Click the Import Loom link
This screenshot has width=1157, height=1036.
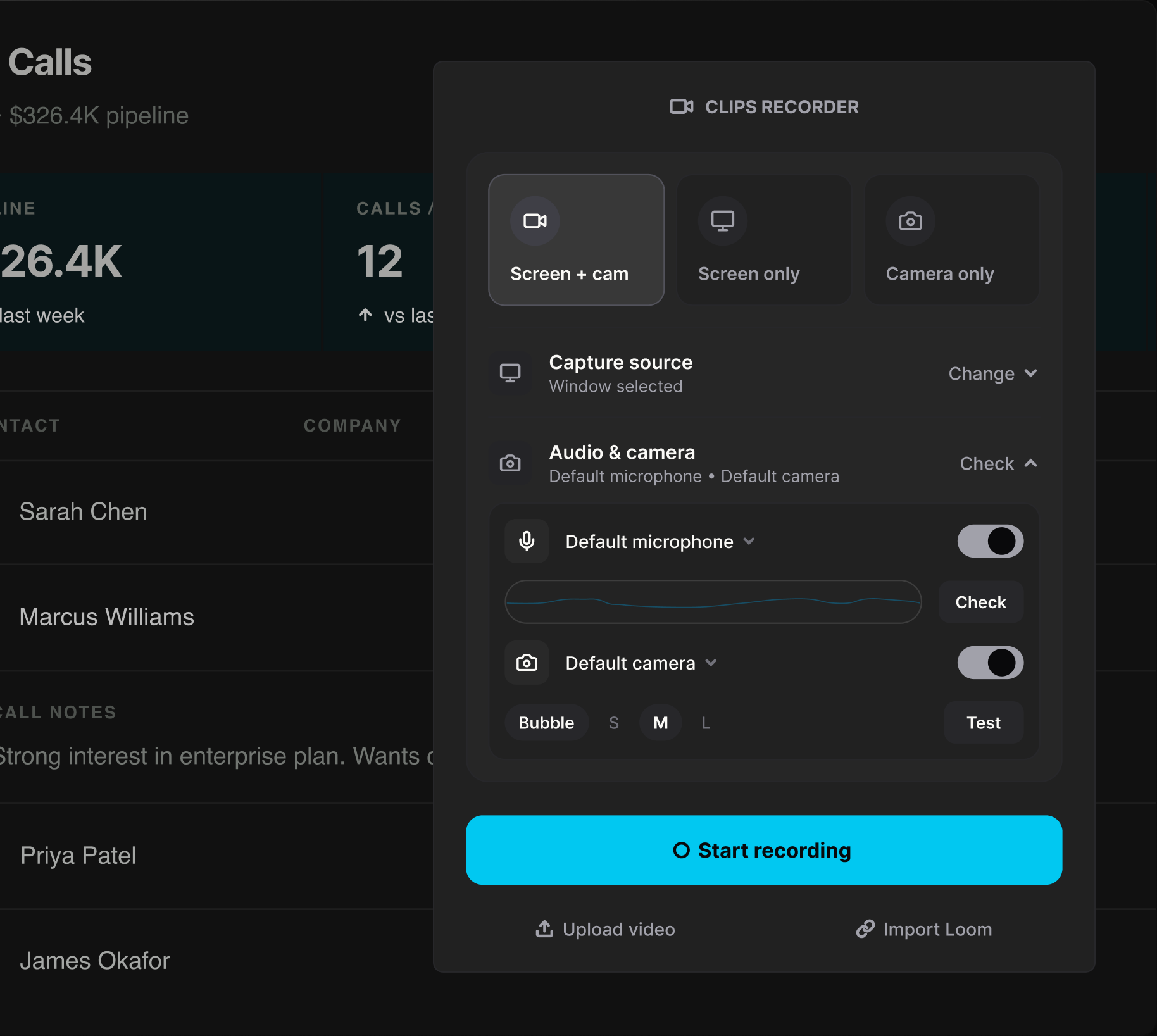pyautogui.click(x=923, y=929)
